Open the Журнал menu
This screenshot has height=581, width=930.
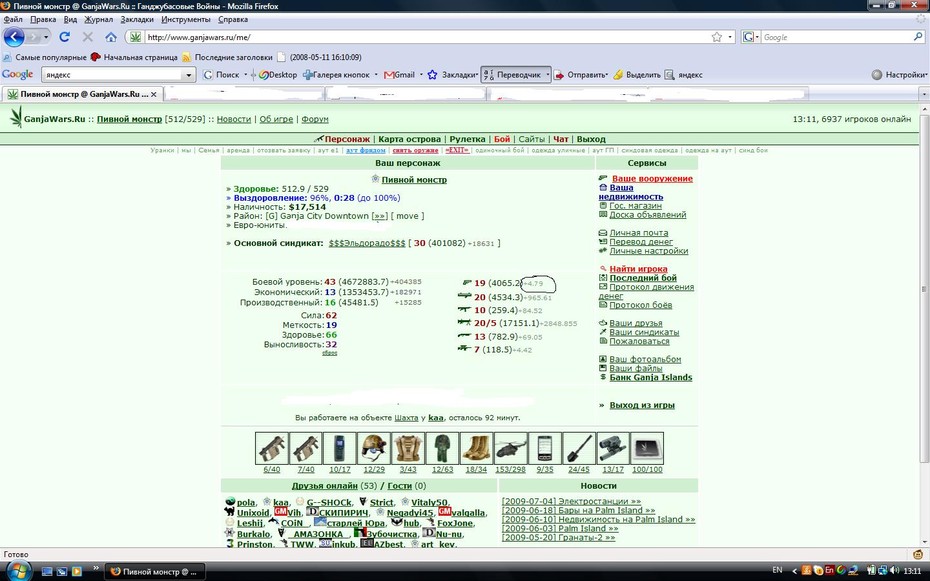98,20
